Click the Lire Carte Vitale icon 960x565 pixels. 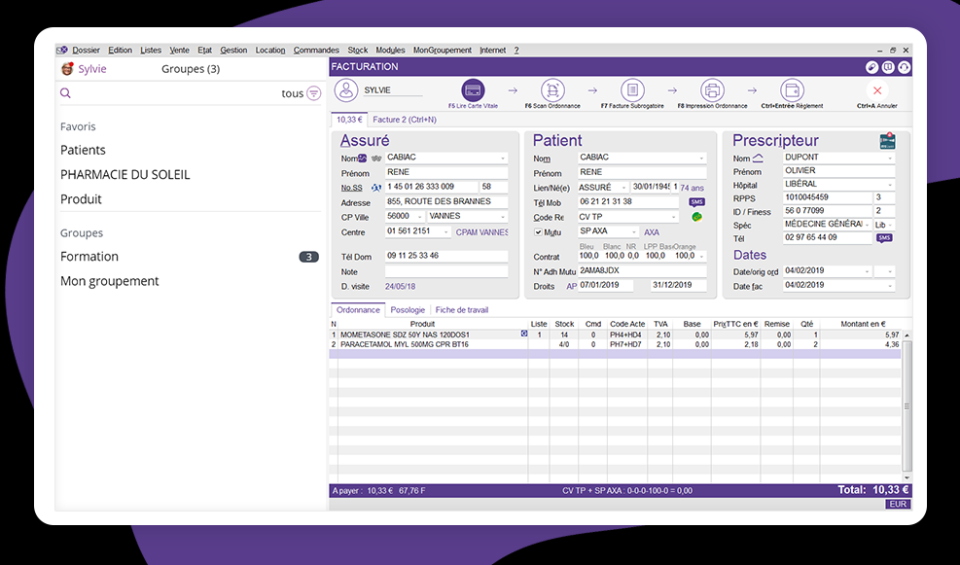pyautogui.click(x=473, y=90)
